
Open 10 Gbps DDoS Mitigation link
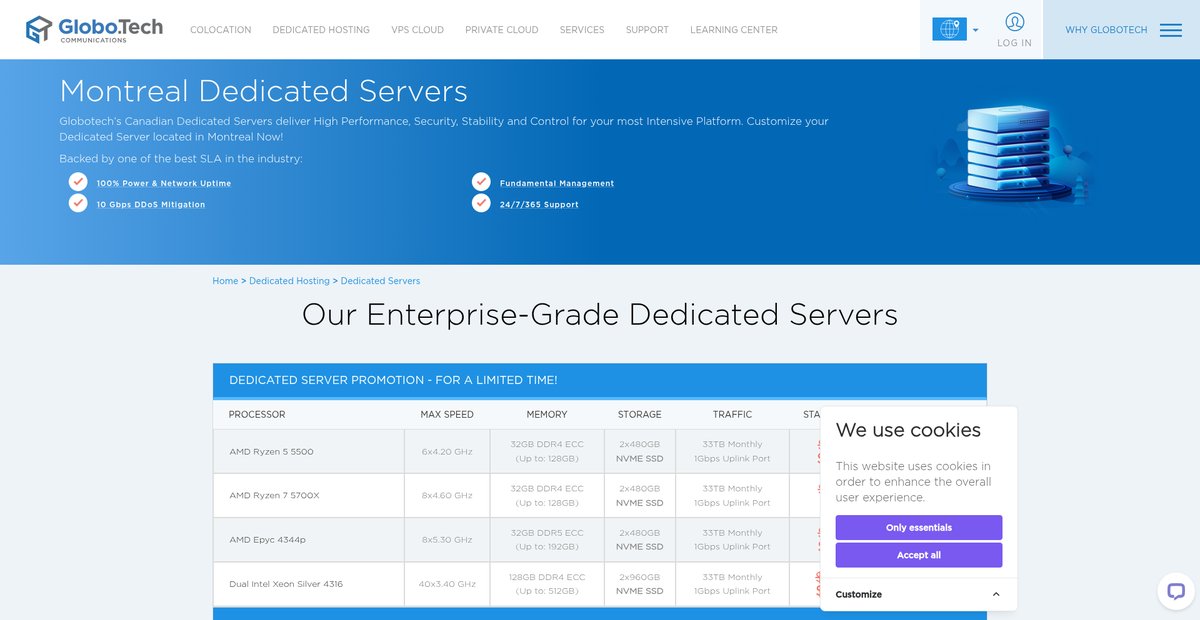pos(151,205)
